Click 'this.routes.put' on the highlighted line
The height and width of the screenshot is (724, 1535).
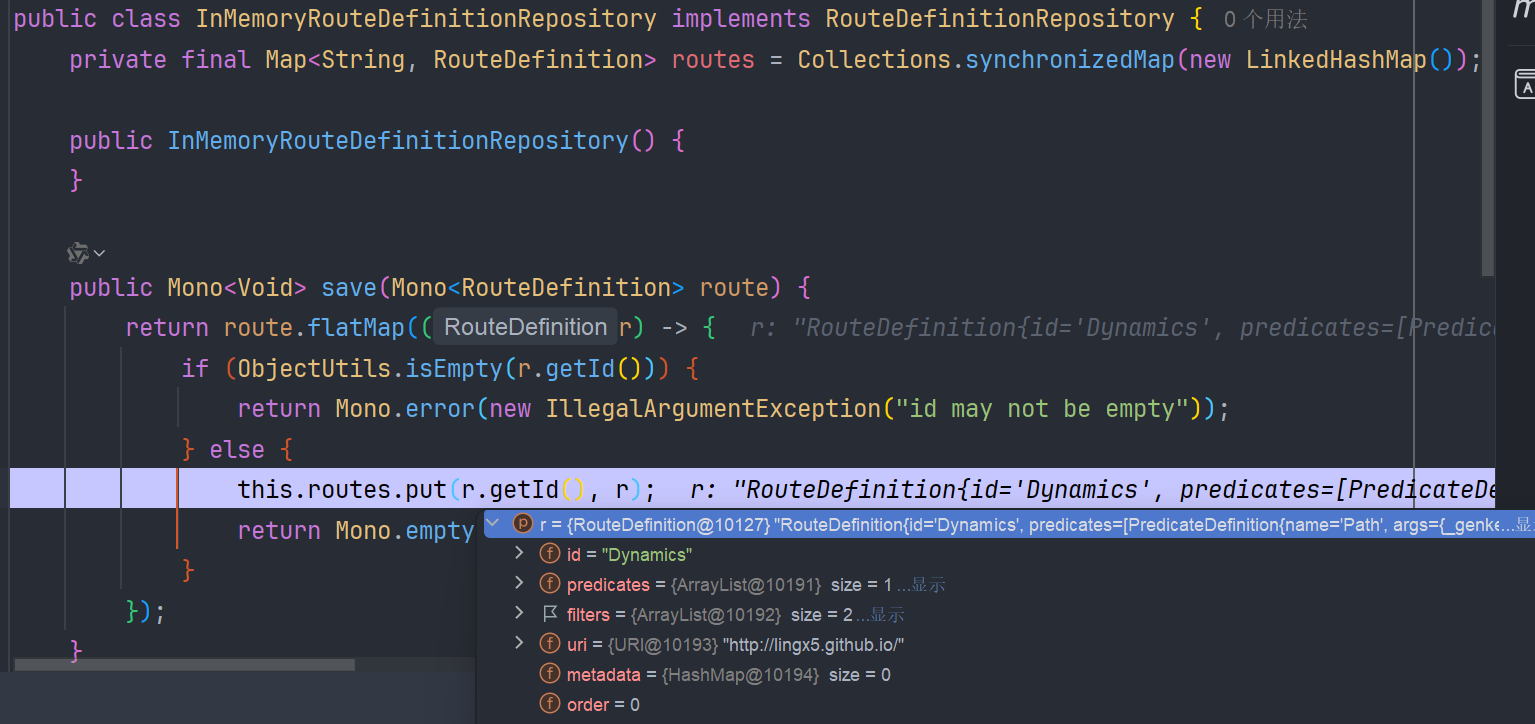(343, 489)
